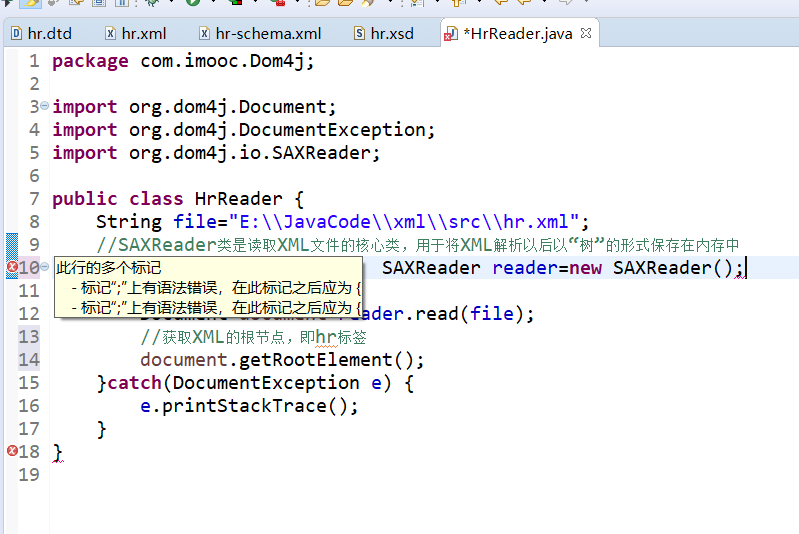Collapse the import block at line 3

tap(44, 106)
